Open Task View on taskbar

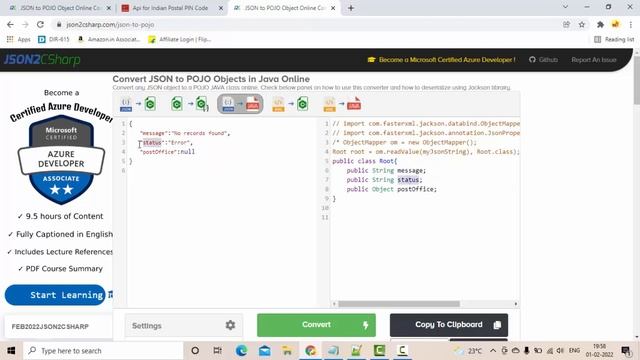(x=218, y=351)
